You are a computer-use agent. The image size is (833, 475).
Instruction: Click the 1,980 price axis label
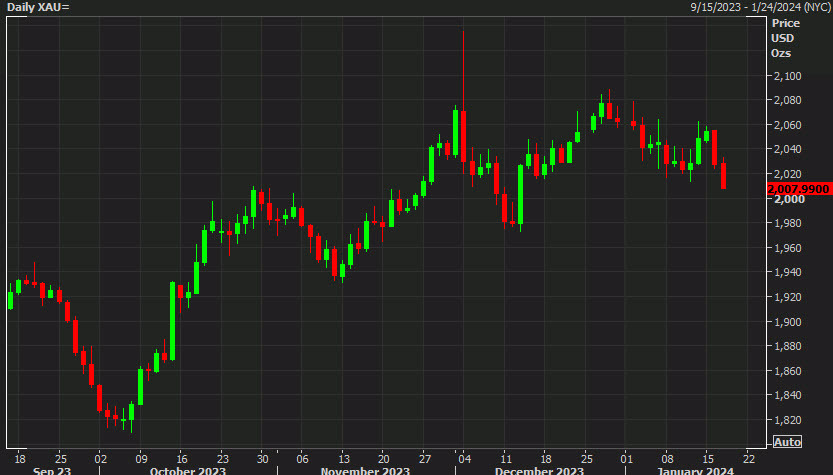coord(787,223)
